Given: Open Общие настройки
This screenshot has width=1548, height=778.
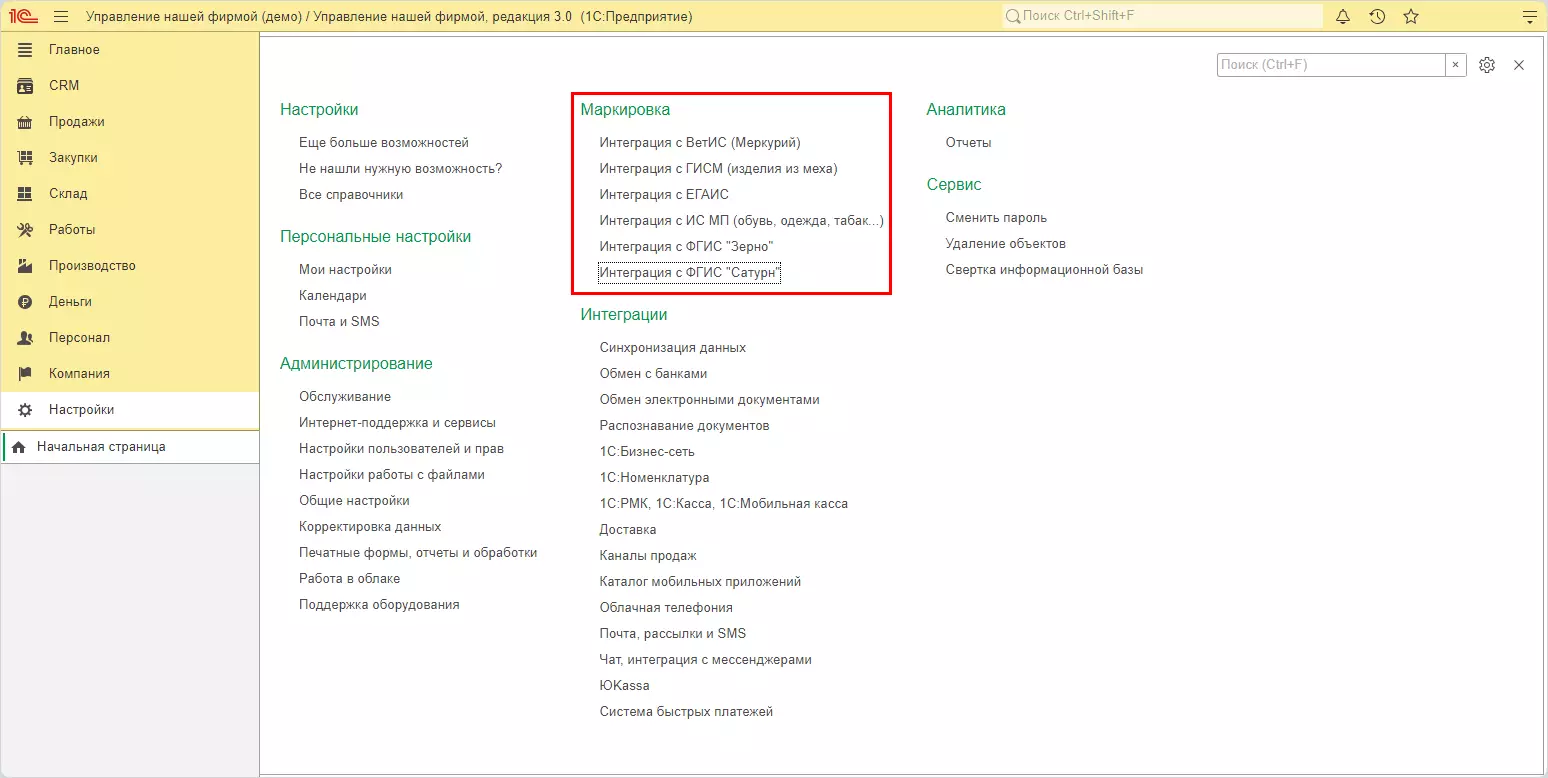Looking at the screenshot, I should point(354,501).
